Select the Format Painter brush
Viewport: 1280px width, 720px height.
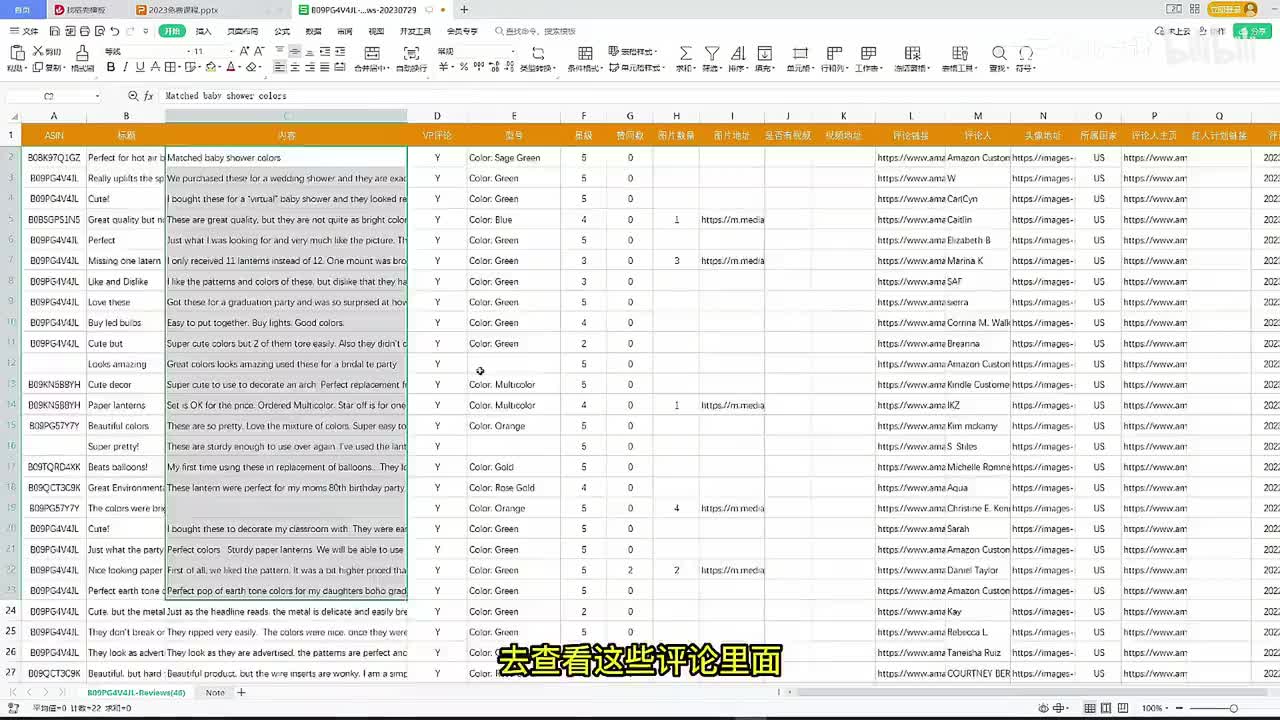pyautogui.click(x=82, y=52)
